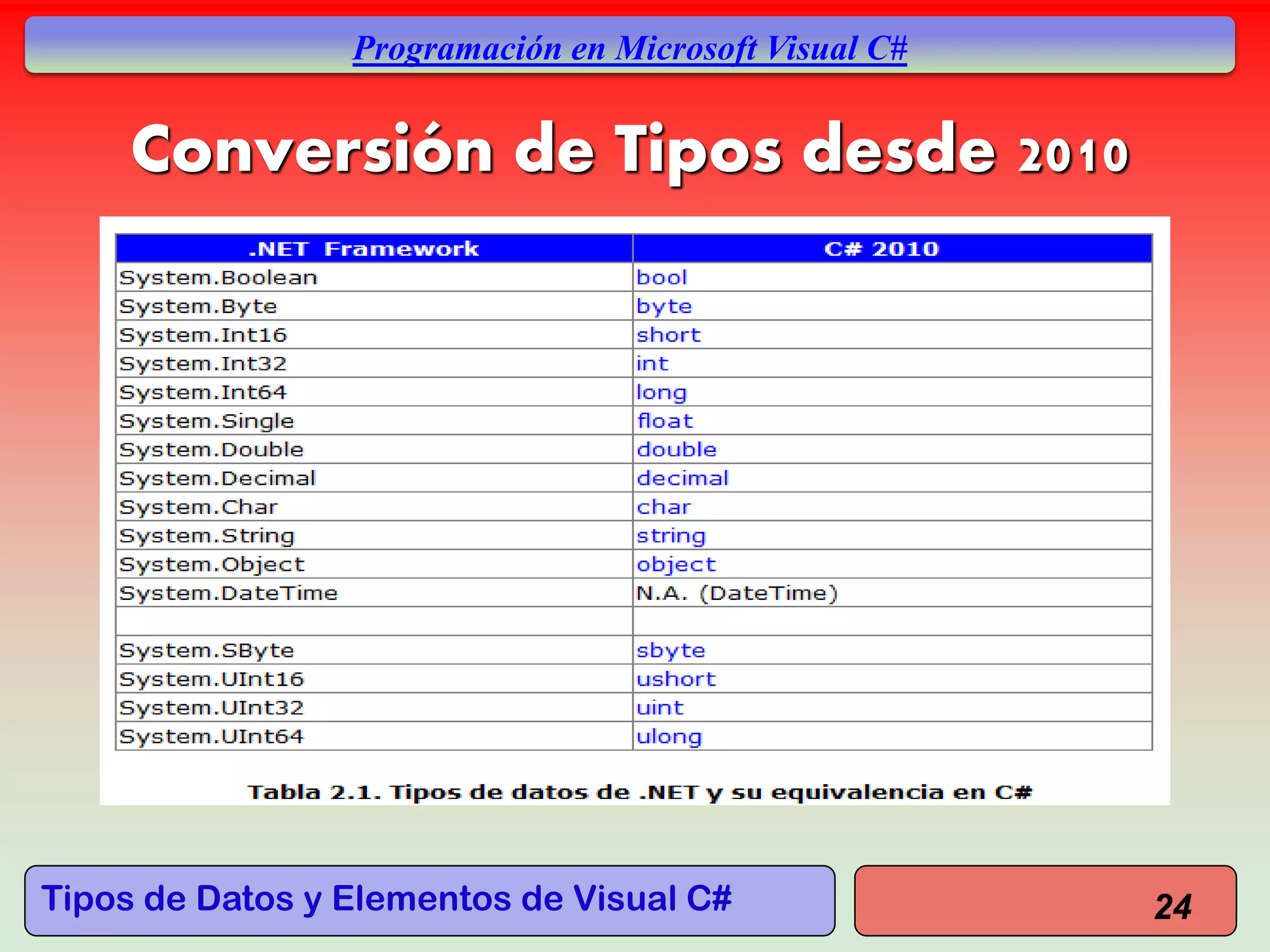Click the System.Object cell
Screen dimensions: 1270x952
pyautogui.click(x=374, y=564)
